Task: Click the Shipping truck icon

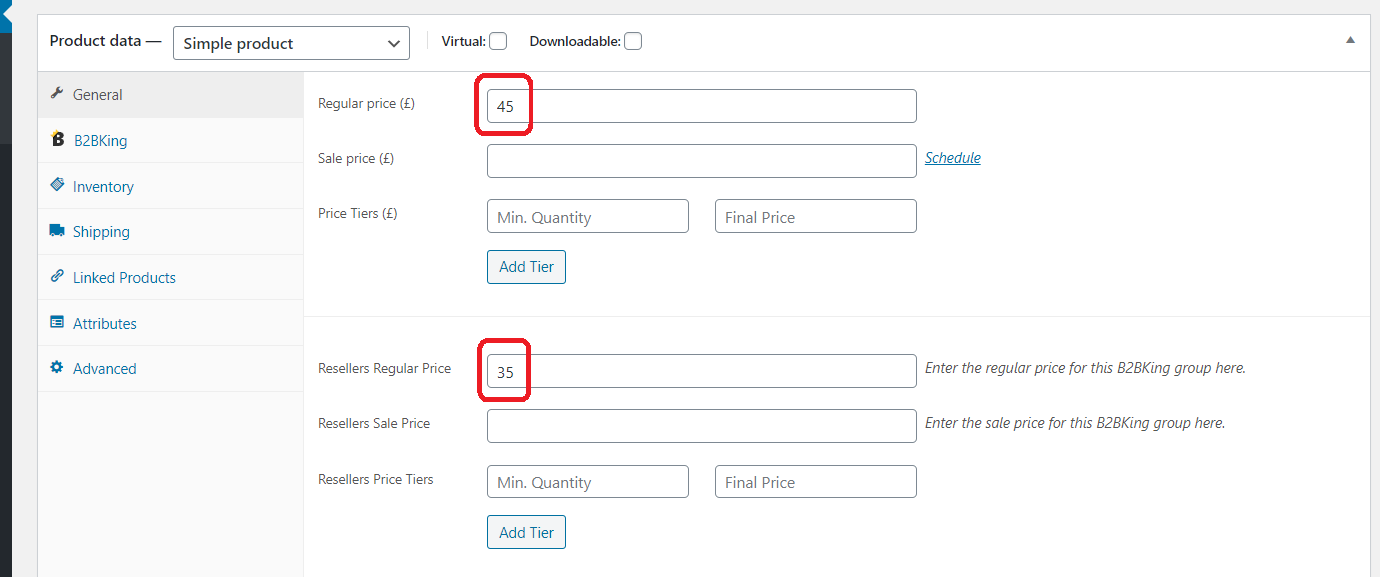Action: click(x=57, y=231)
